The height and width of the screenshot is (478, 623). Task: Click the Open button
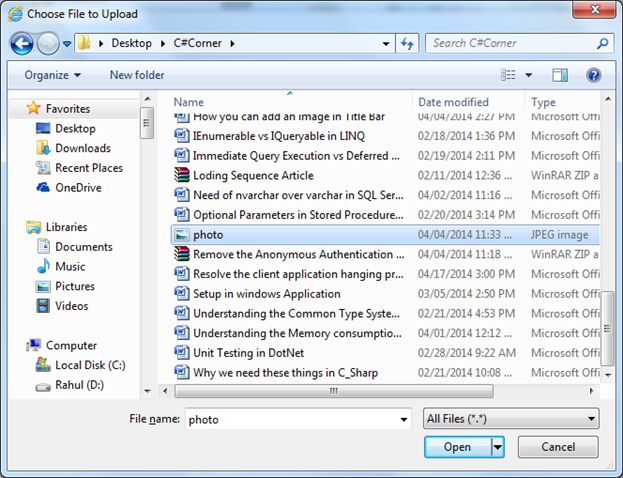coord(458,447)
